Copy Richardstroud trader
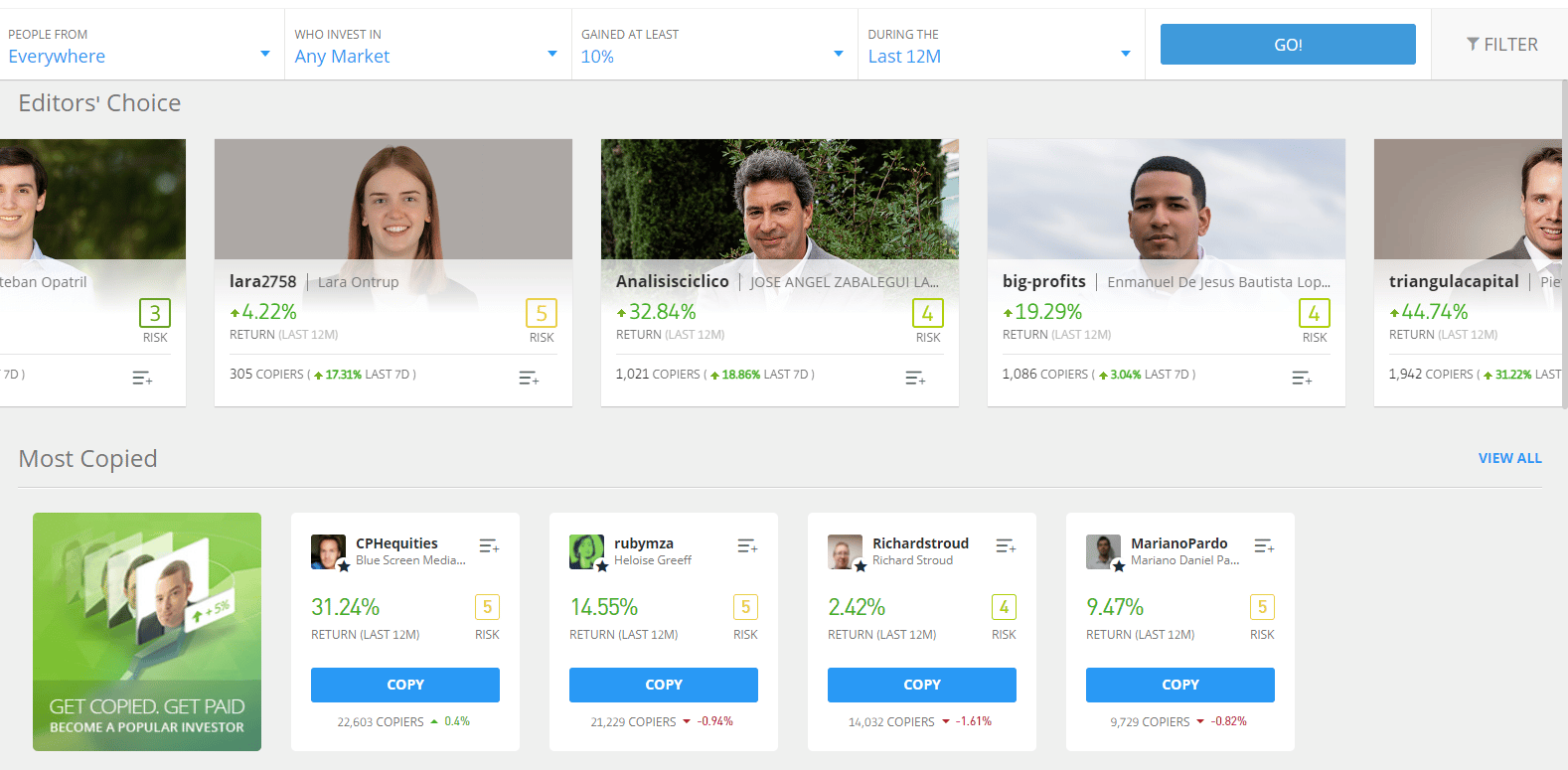The height and width of the screenshot is (770, 1568). point(922,685)
